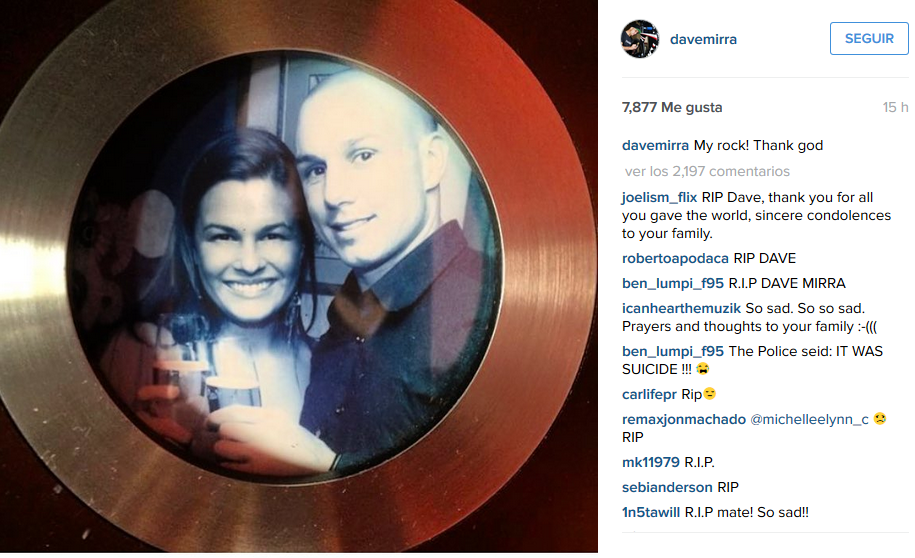Visit robertoapodaca's profile
Screen dimensions: 915x558
click(x=675, y=258)
